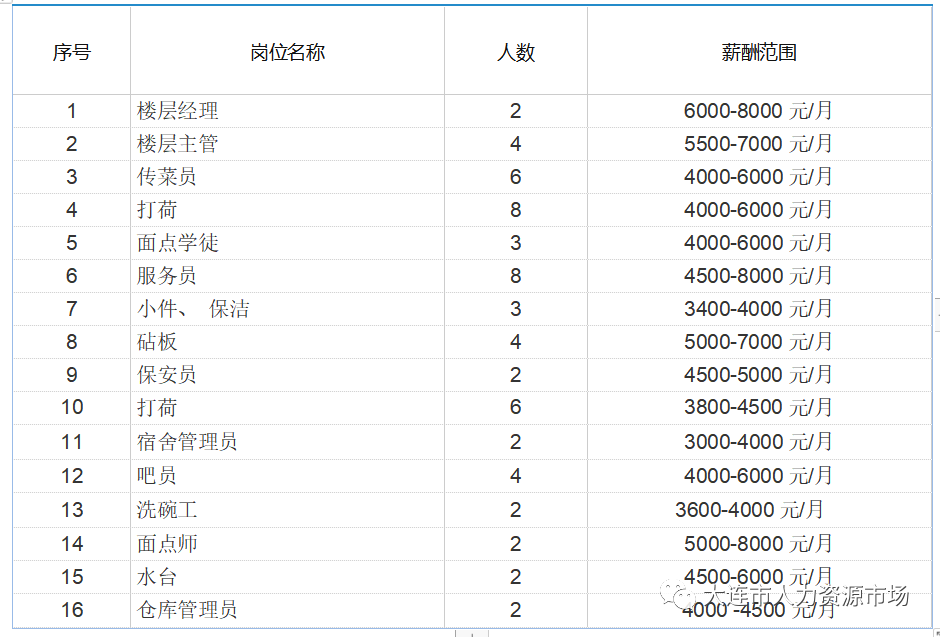Image resolution: width=940 pixels, height=637 pixels.
Task: Click salary 6000-8000 元/月
Action: (758, 111)
